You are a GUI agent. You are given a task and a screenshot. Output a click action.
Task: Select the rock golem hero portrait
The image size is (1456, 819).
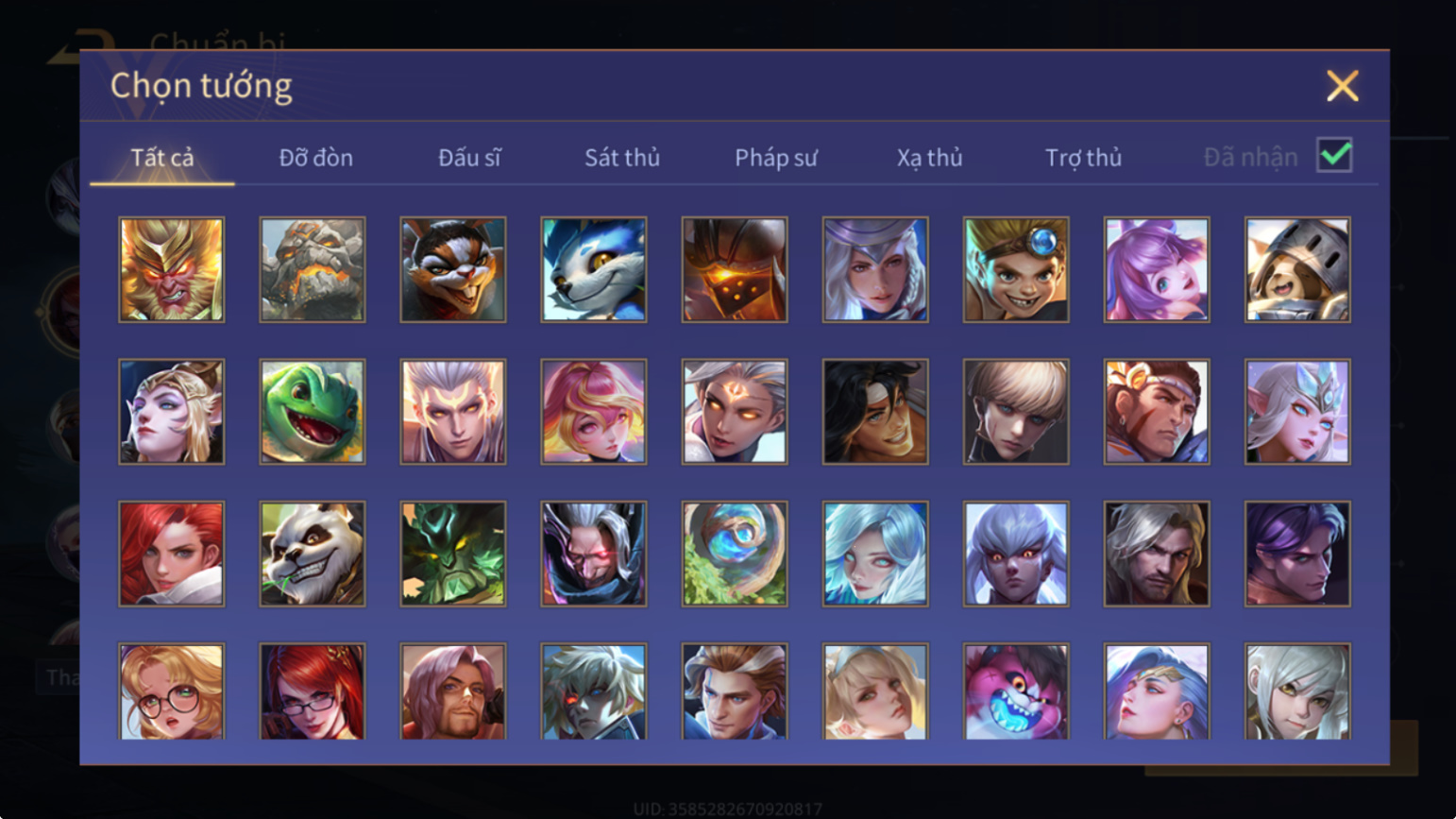(313, 270)
